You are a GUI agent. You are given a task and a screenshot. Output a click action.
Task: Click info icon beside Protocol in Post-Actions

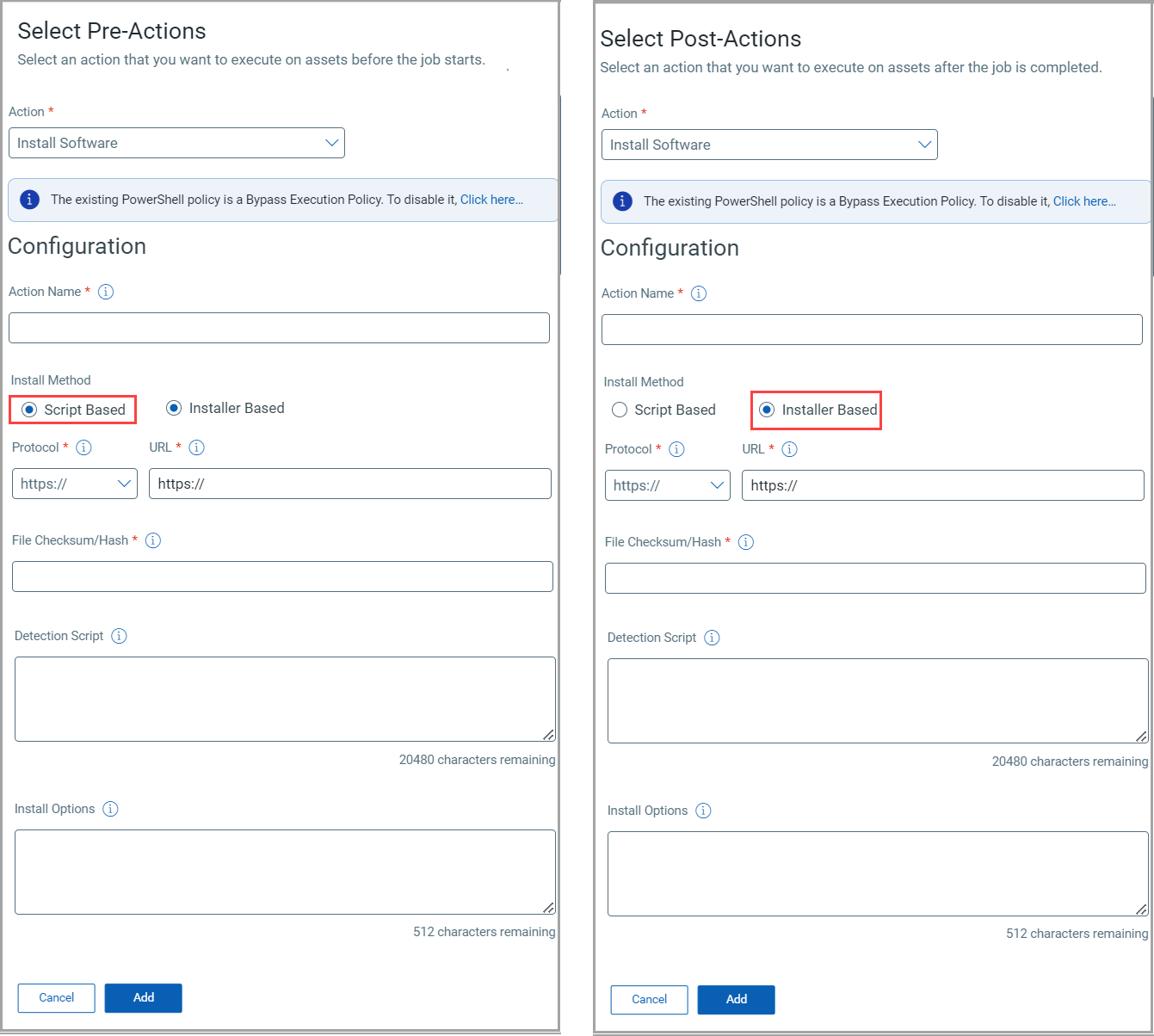(676, 449)
